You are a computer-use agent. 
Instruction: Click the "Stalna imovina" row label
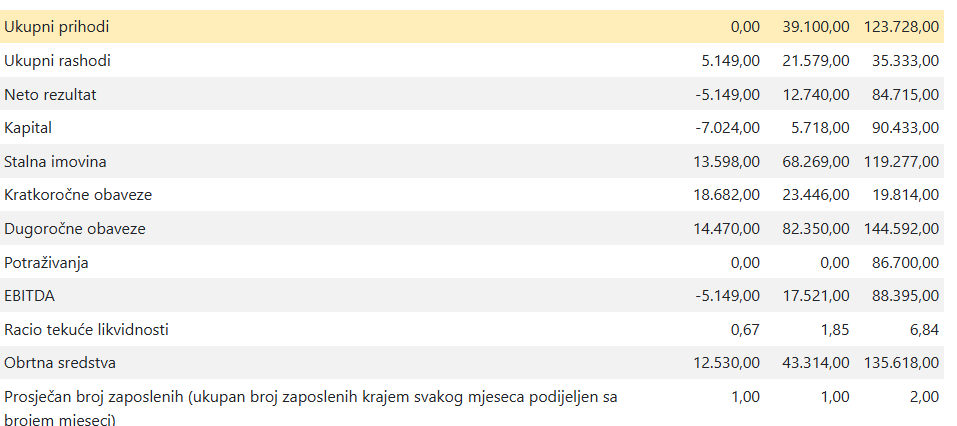tap(55, 161)
